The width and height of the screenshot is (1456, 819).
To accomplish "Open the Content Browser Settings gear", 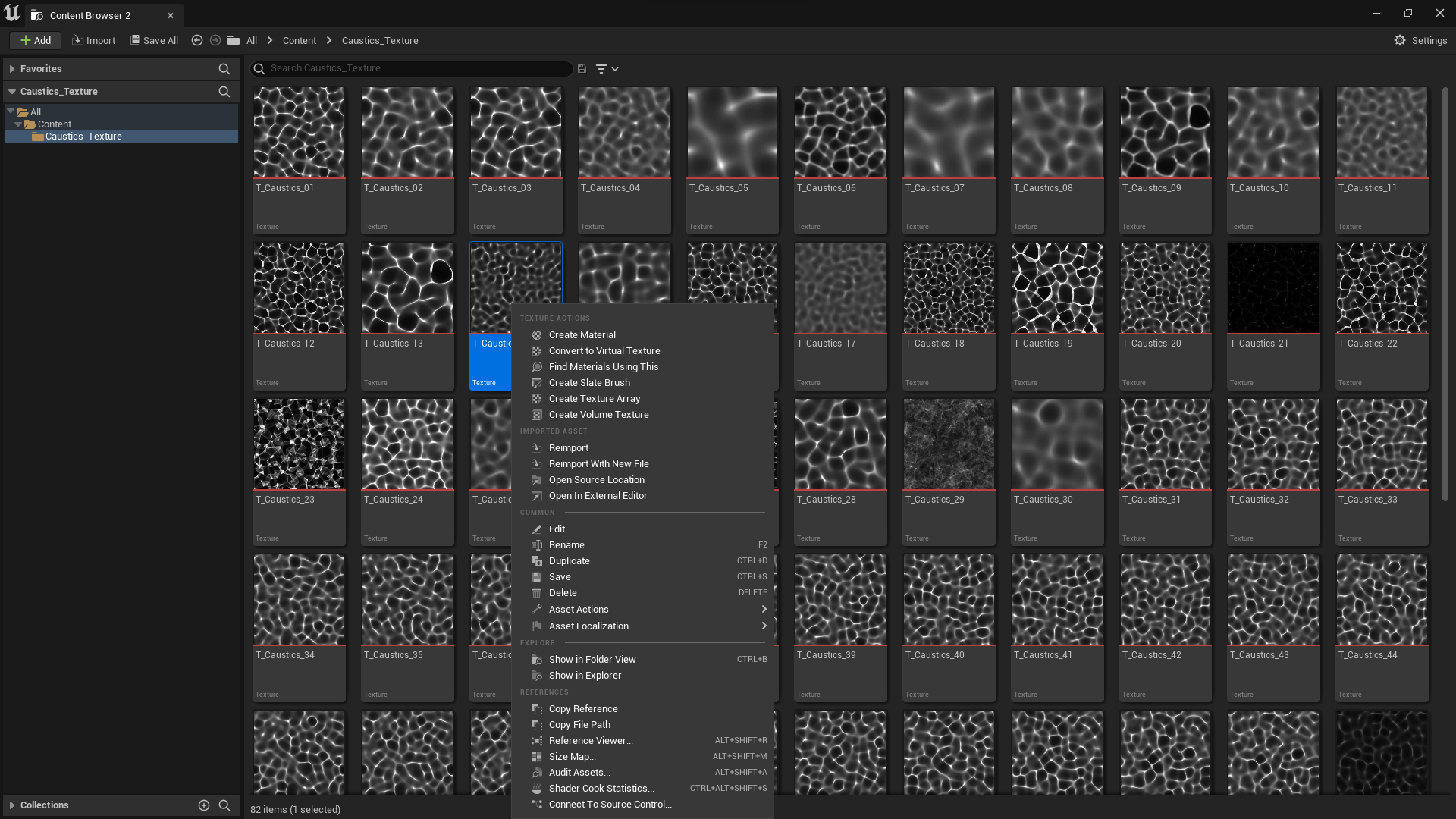I will 1401,40.
